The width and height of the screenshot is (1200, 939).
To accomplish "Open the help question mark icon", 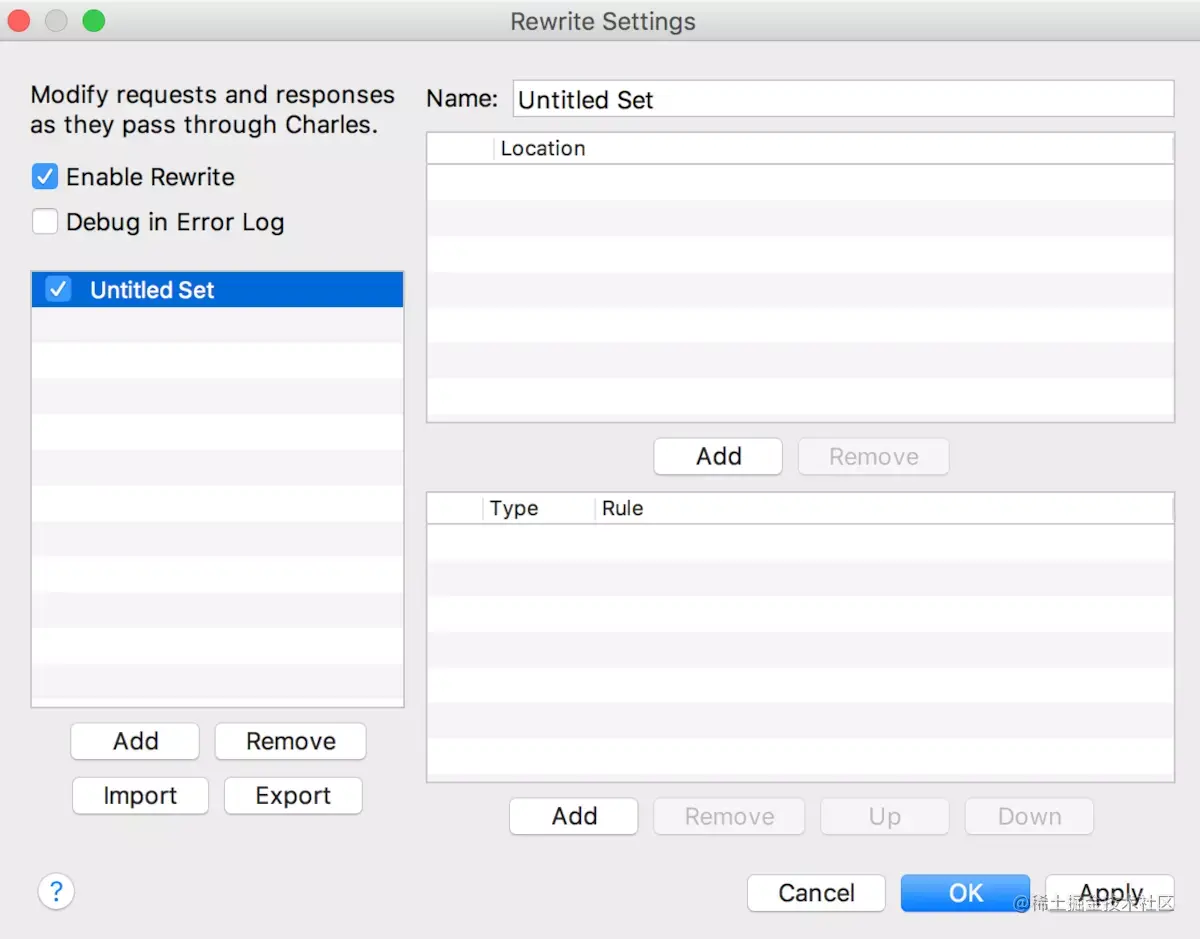I will pyautogui.click(x=56, y=891).
